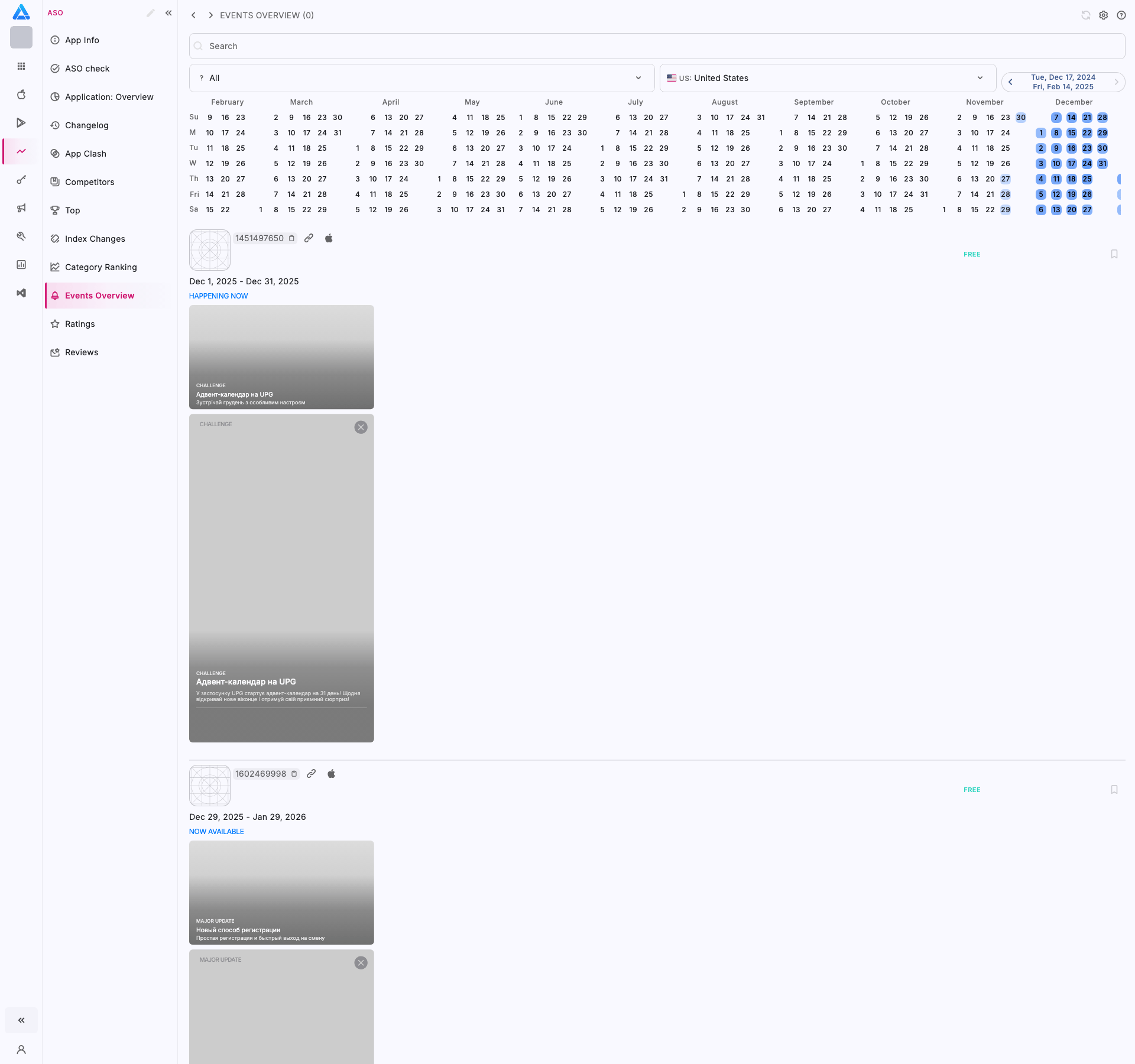Open link icon next to 1602469998
Image resolution: width=1135 pixels, height=1064 pixels.
(x=311, y=774)
